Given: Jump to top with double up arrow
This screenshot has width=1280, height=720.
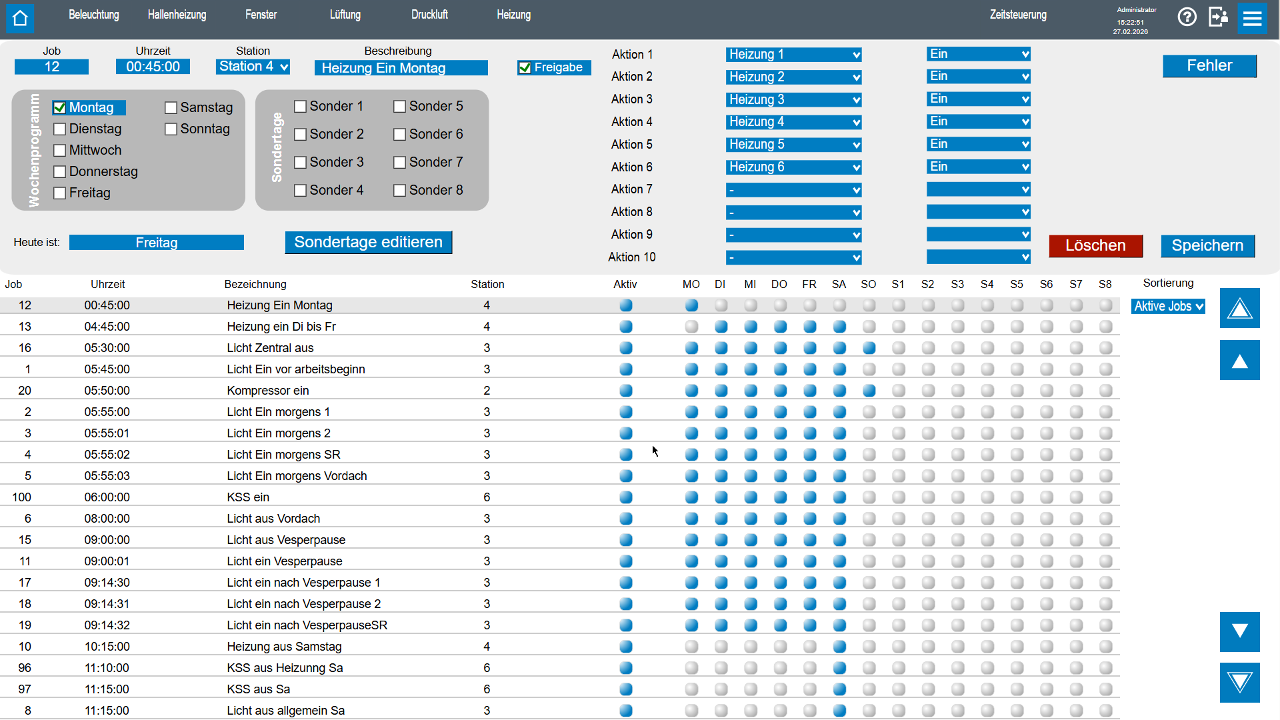Looking at the screenshot, I should point(1239,308).
